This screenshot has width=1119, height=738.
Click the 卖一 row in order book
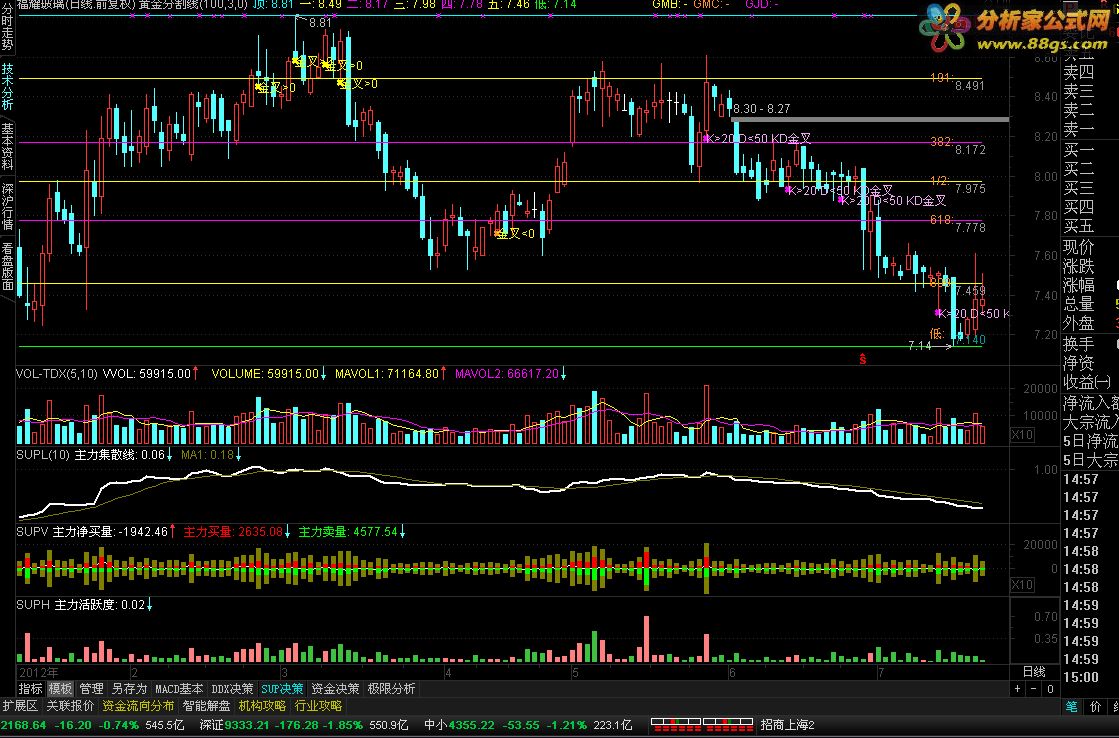pyautogui.click(x=1078, y=129)
